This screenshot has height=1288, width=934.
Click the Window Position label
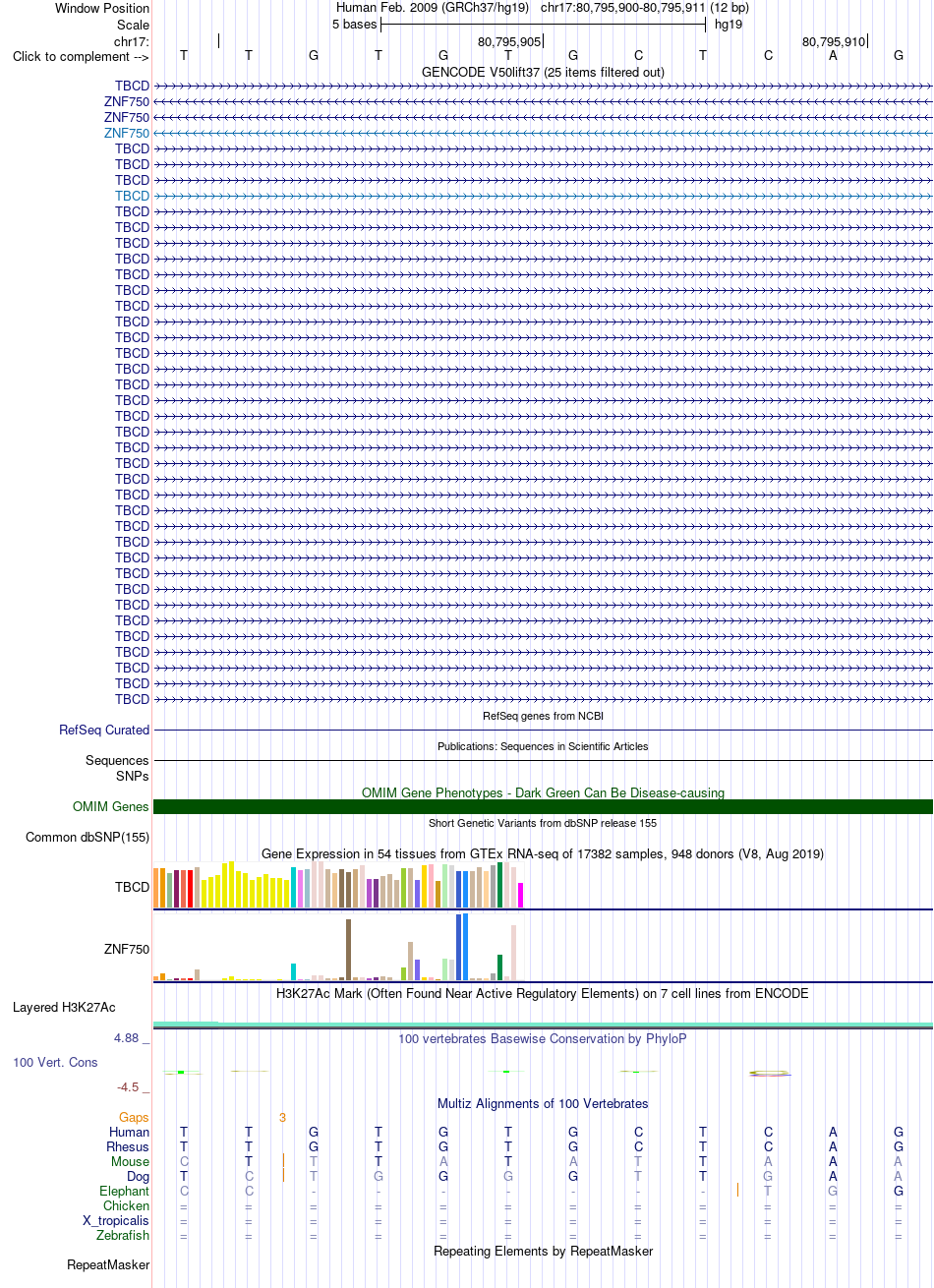coord(102,8)
